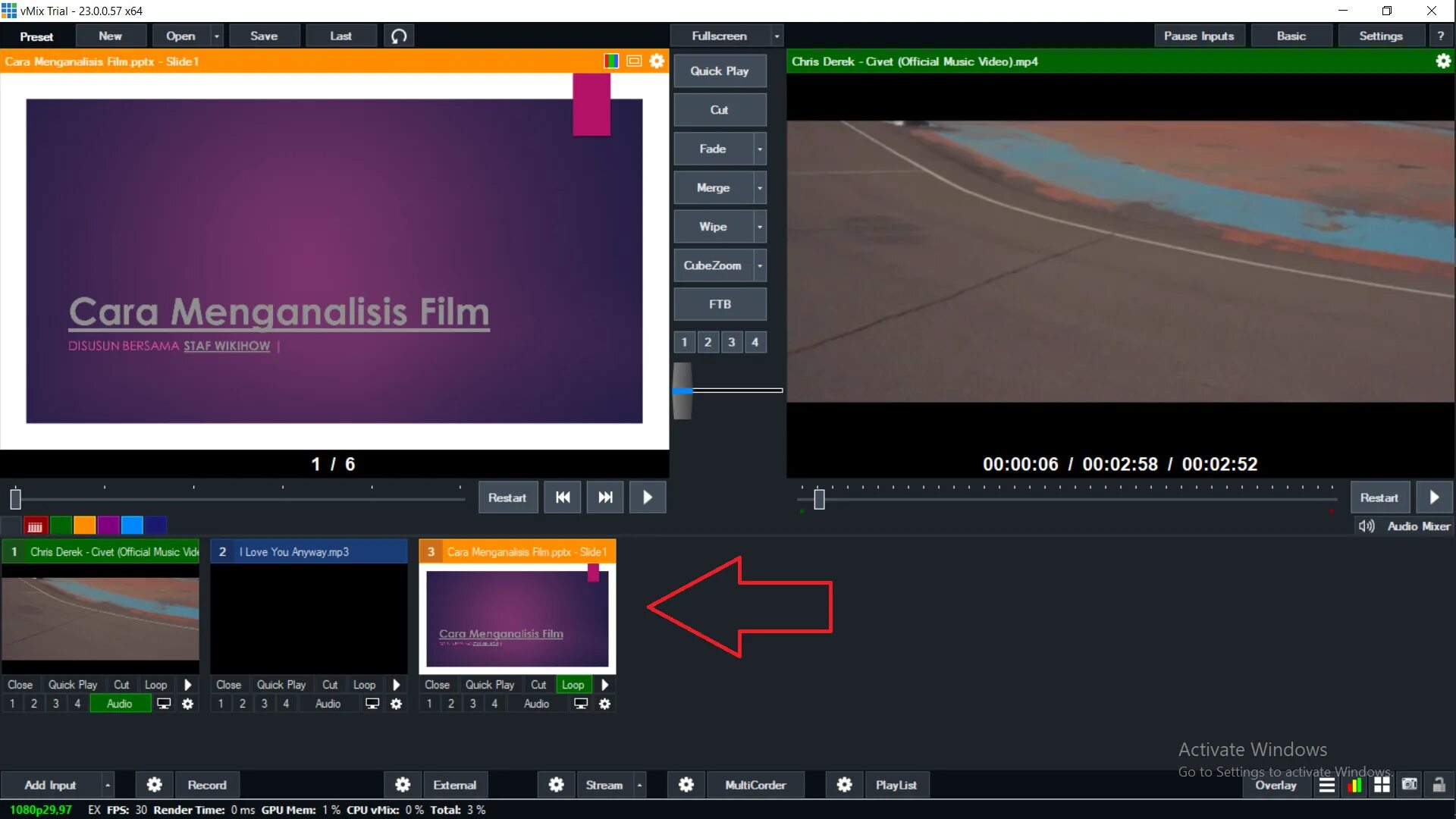
Task: Click the snapshot camera icon
Action: click(x=1409, y=785)
